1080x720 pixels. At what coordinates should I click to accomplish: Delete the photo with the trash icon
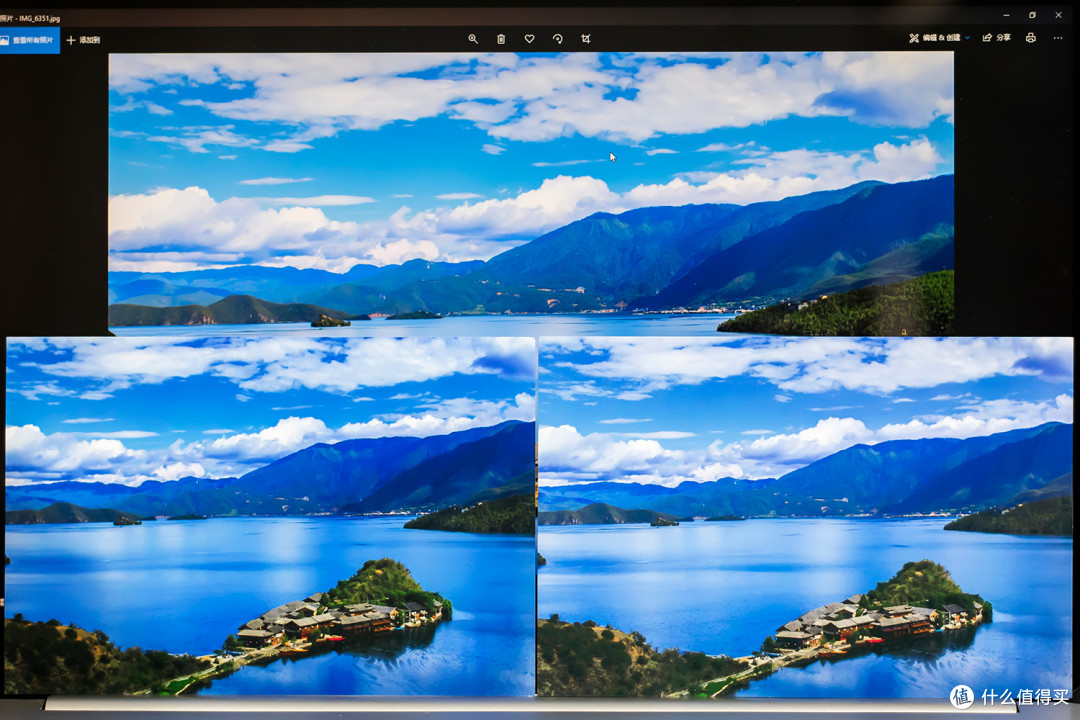pyautogui.click(x=501, y=39)
